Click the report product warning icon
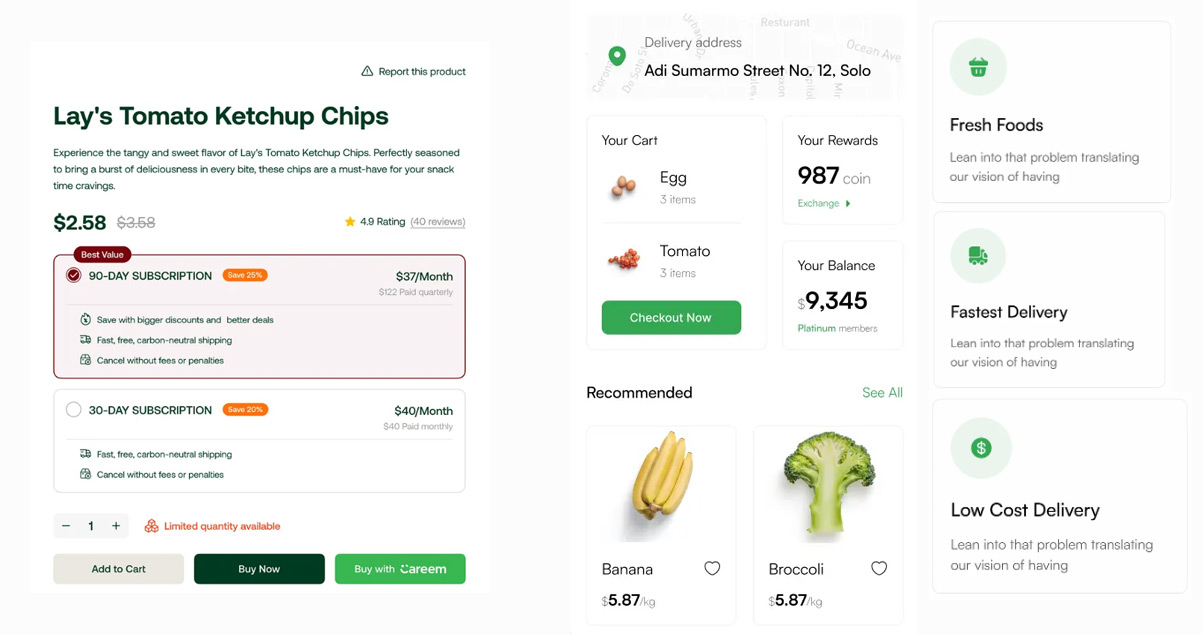Viewport: 1202px width, 634px height. click(367, 72)
